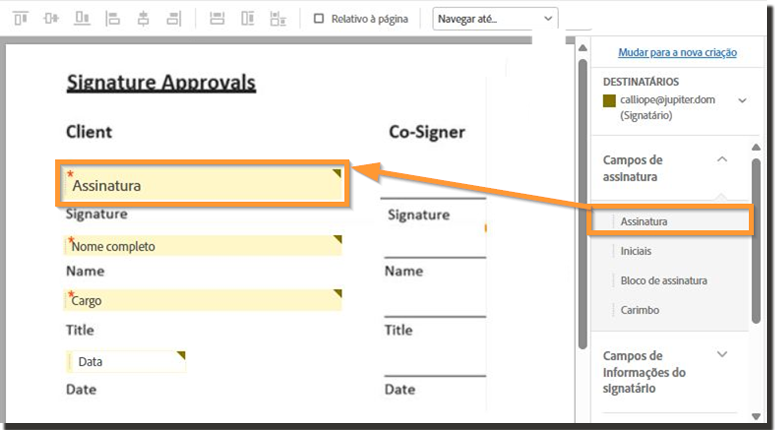Click the align horizontal centers icon
This screenshot has height=430, width=779.
(144, 18)
